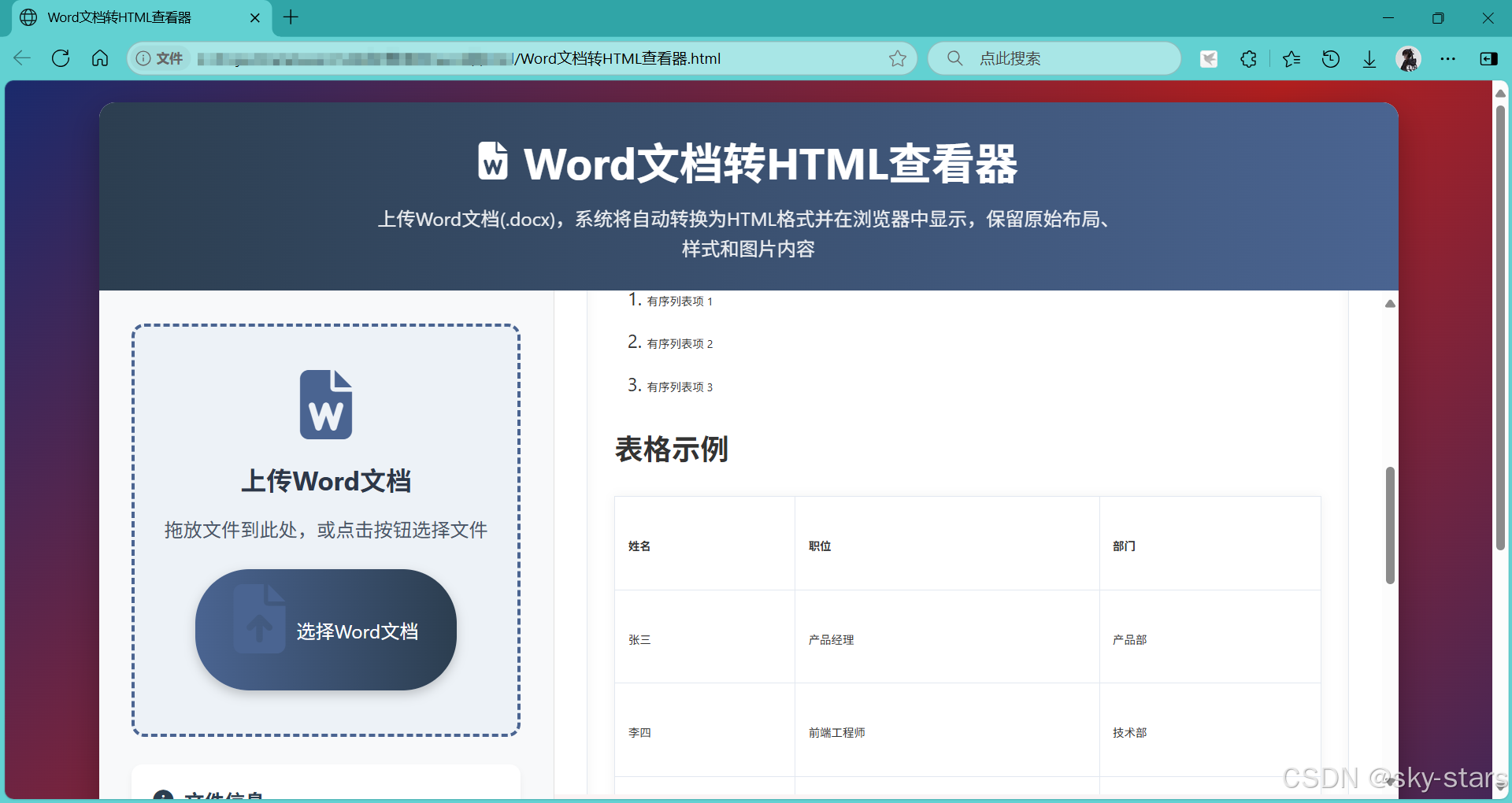Click the 产品部 table cell
The width and height of the screenshot is (1512, 803).
[x=1210, y=637]
